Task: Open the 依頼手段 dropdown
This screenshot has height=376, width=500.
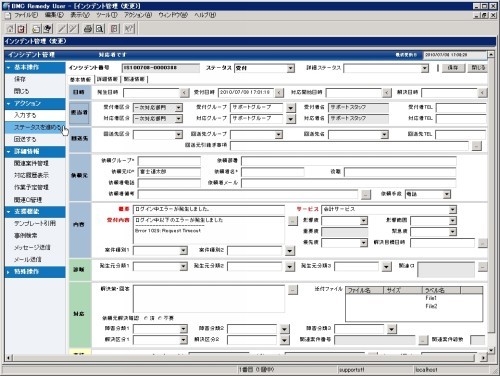Action: point(447,194)
